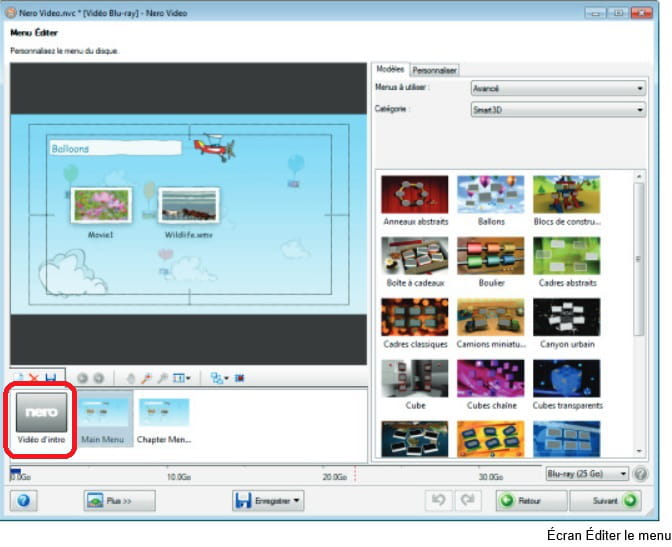Open the Catégorie Smart3D dropdown
The width and height of the screenshot is (672, 547).
point(558,110)
